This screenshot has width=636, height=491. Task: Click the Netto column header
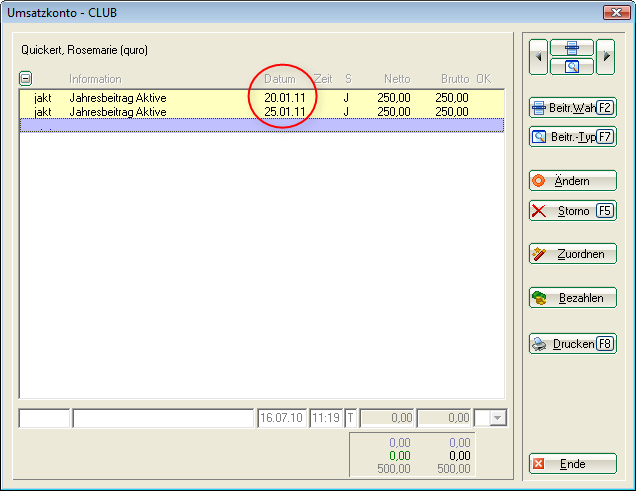[397, 79]
